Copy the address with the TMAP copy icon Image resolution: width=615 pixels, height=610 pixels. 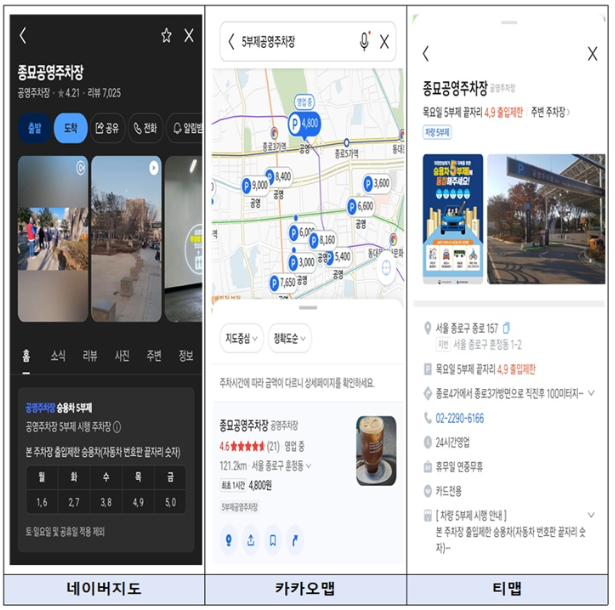click(507, 327)
